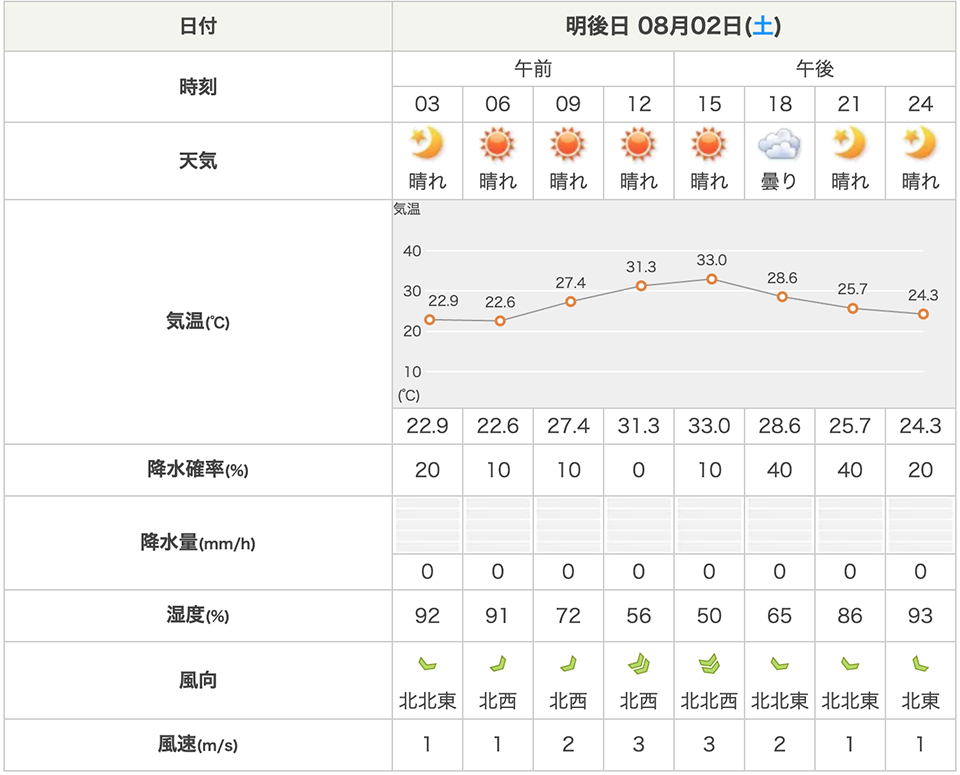Viewport: 960px width, 775px height.
Task: Click the moon weather icon for 03 o'clock
Action: [x=427, y=146]
